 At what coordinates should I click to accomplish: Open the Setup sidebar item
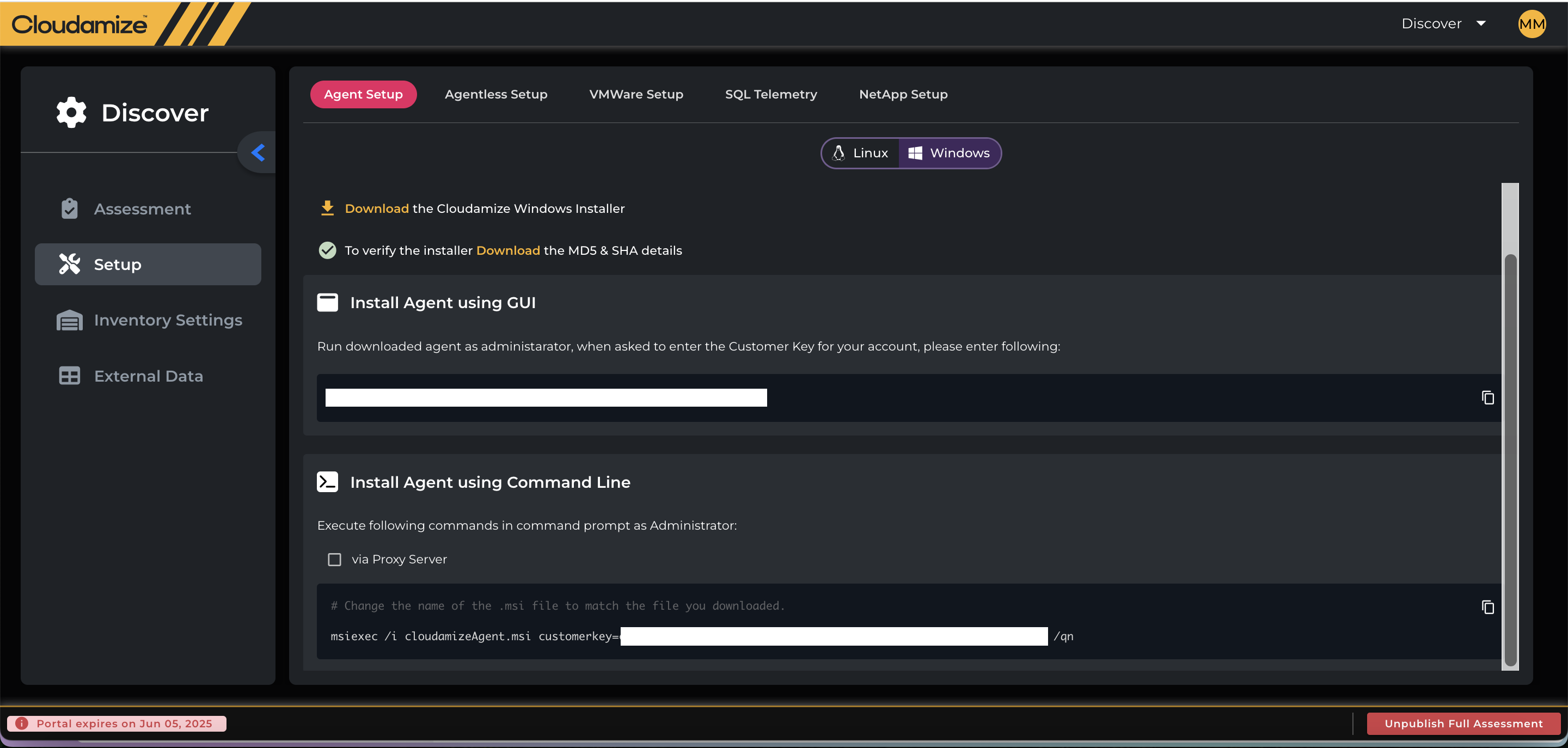[x=148, y=264]
